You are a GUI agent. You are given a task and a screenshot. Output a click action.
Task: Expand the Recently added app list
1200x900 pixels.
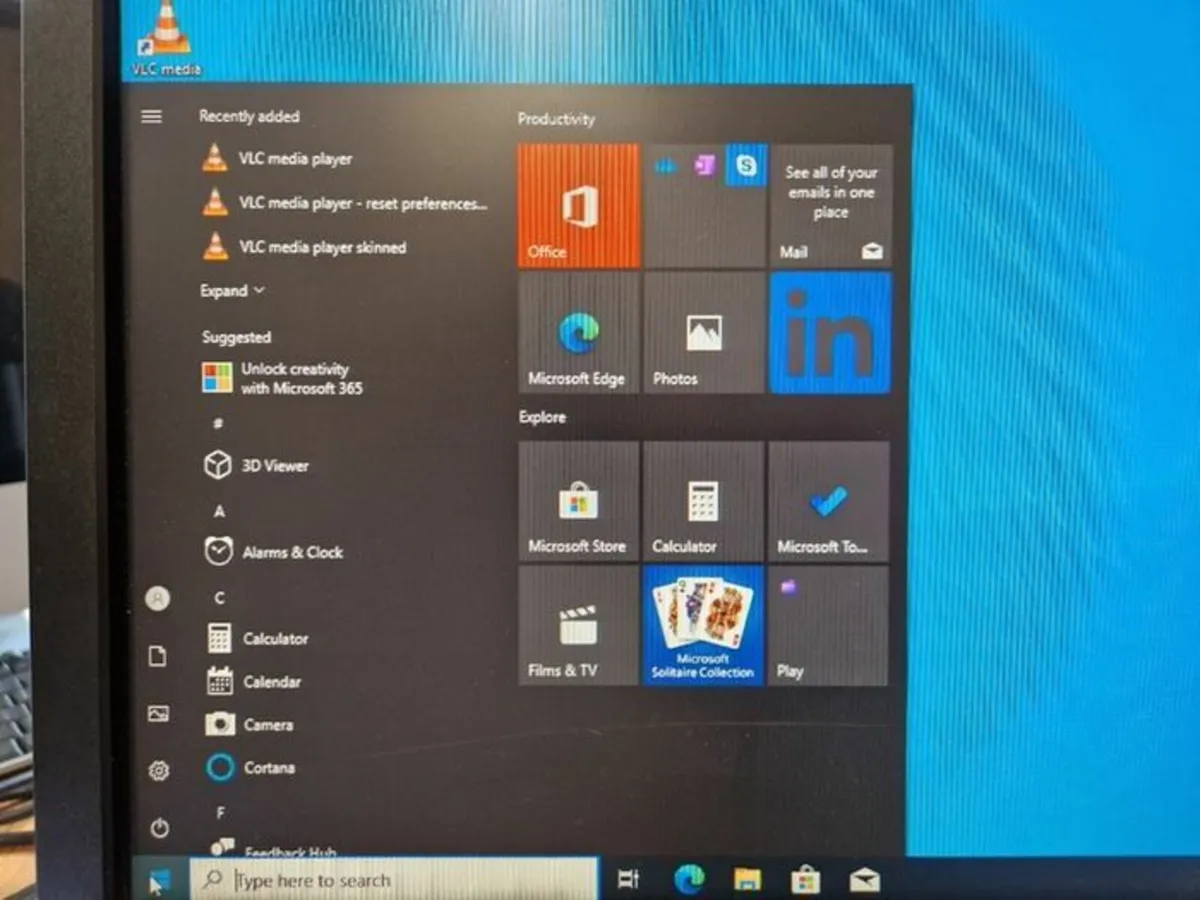coord(232,290)
